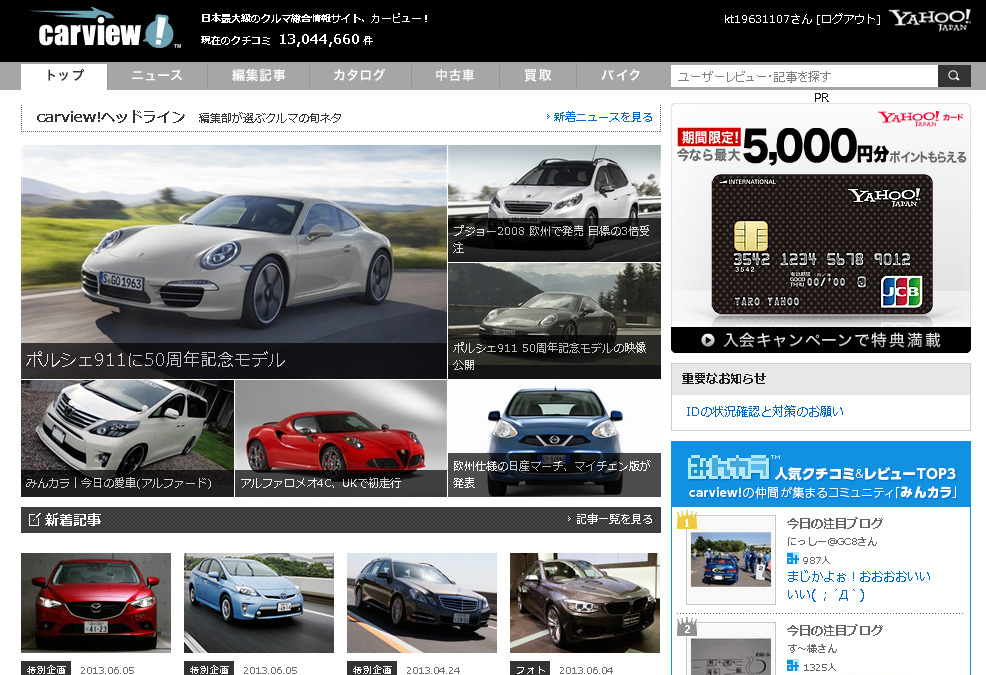
Task: Open the プジョー2008 欧州で発売 story
Action: tap(555, 203)
